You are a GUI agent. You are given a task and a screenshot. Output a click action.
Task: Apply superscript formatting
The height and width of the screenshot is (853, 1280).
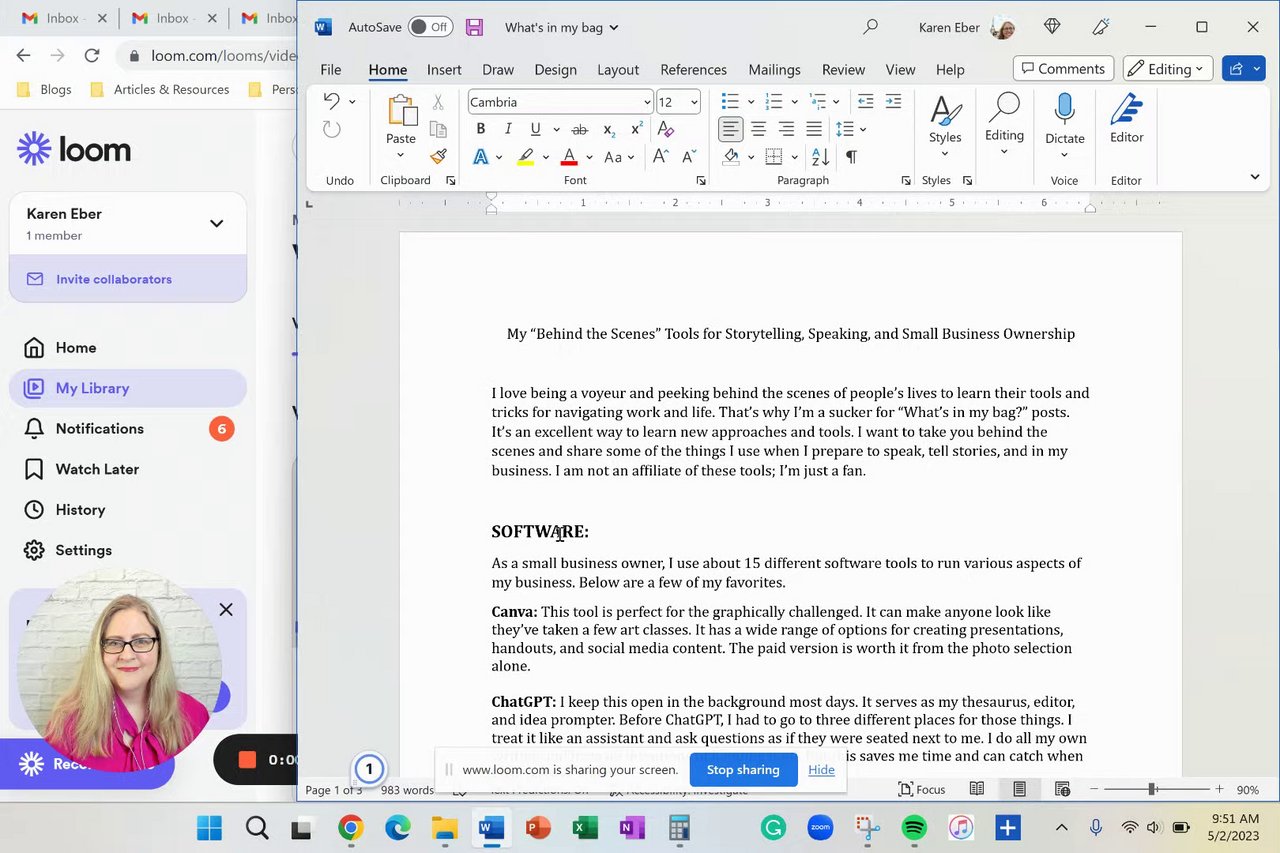[x=636, y=129]
